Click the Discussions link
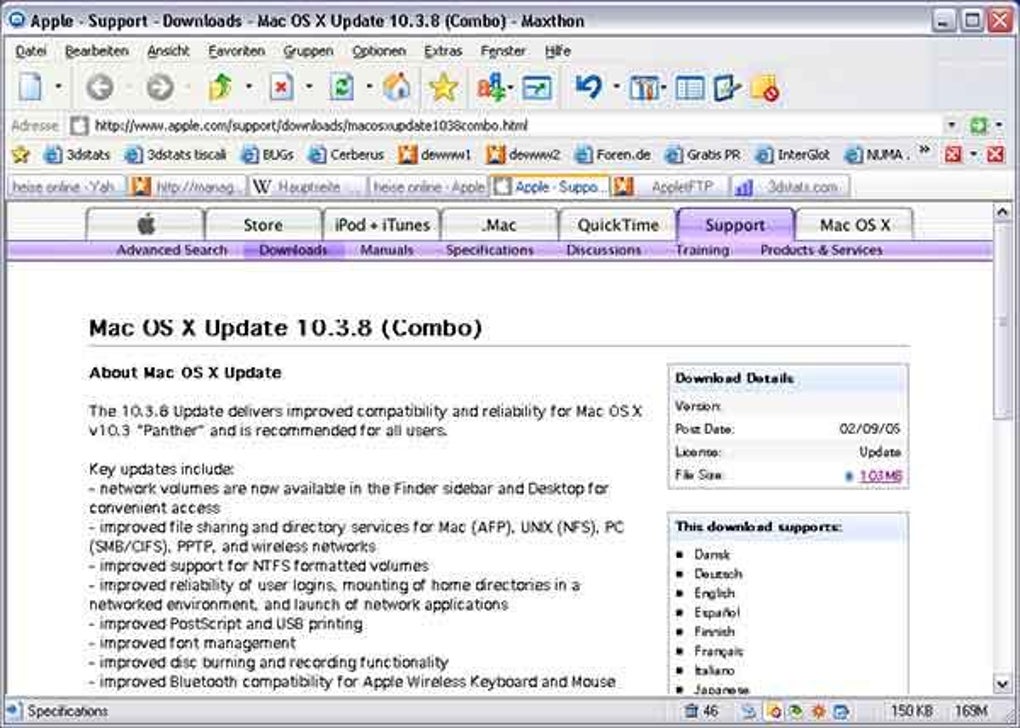The width and height of the screenshot is (1020, 728). [x=604, y=250]
